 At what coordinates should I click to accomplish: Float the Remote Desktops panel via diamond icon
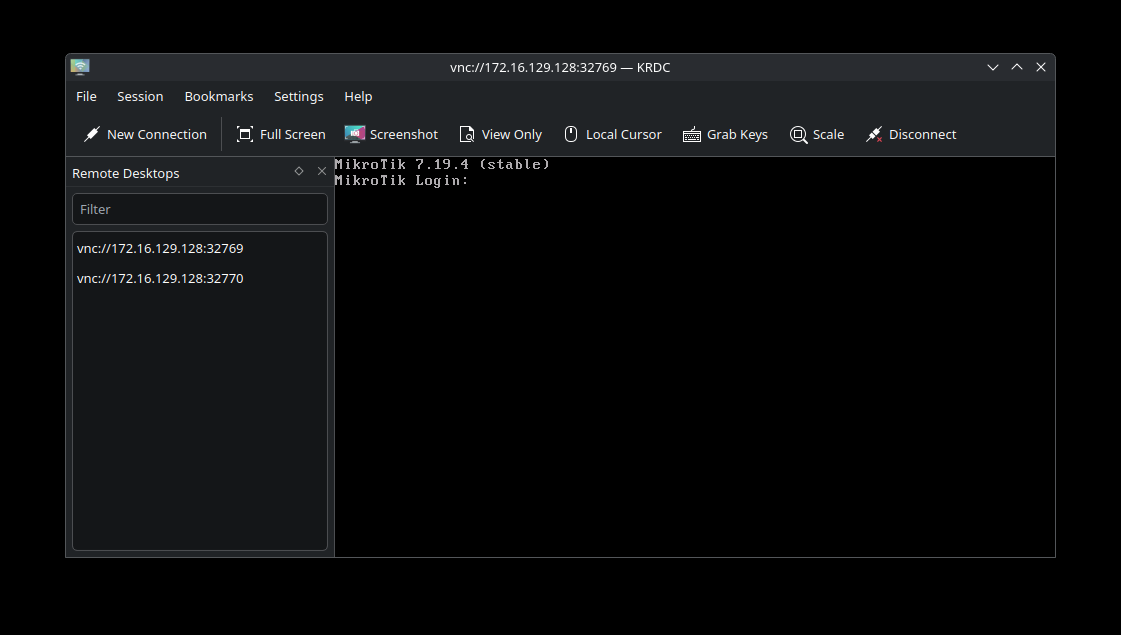click(x=299, y=171)
